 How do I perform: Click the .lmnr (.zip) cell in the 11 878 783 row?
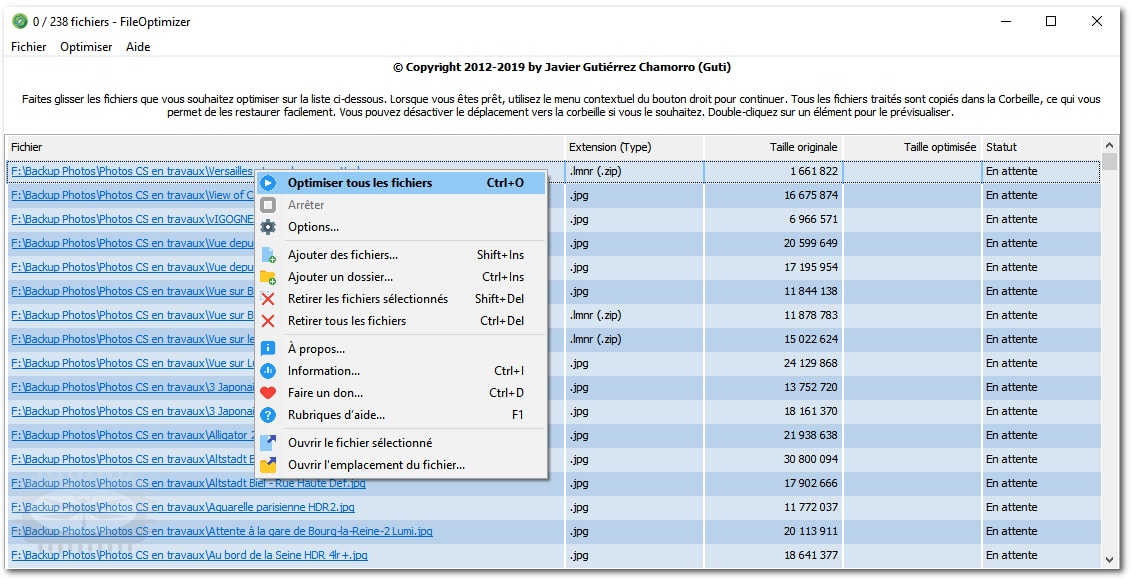634,315
